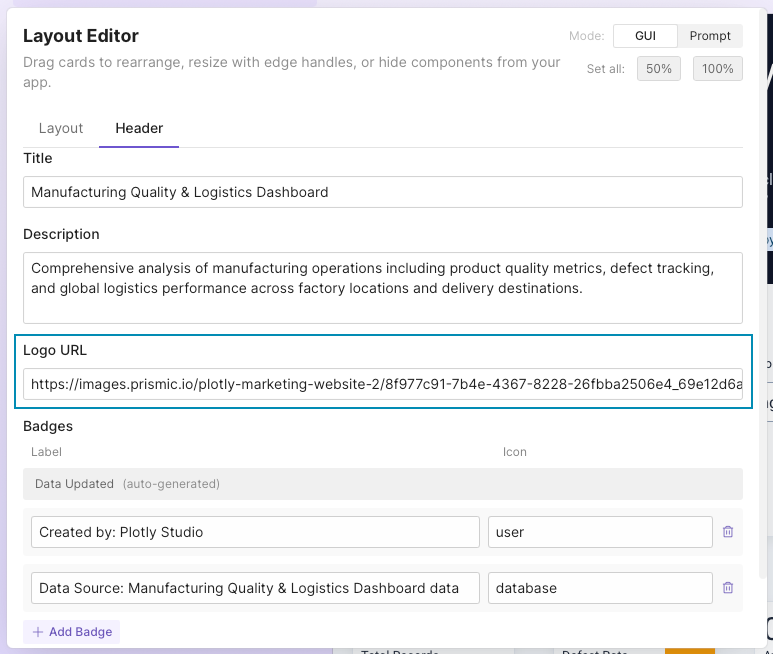Switch mode to GUI
Image resolution: width=773 pixels, height=654 pixels.
[x=645, y=36]
